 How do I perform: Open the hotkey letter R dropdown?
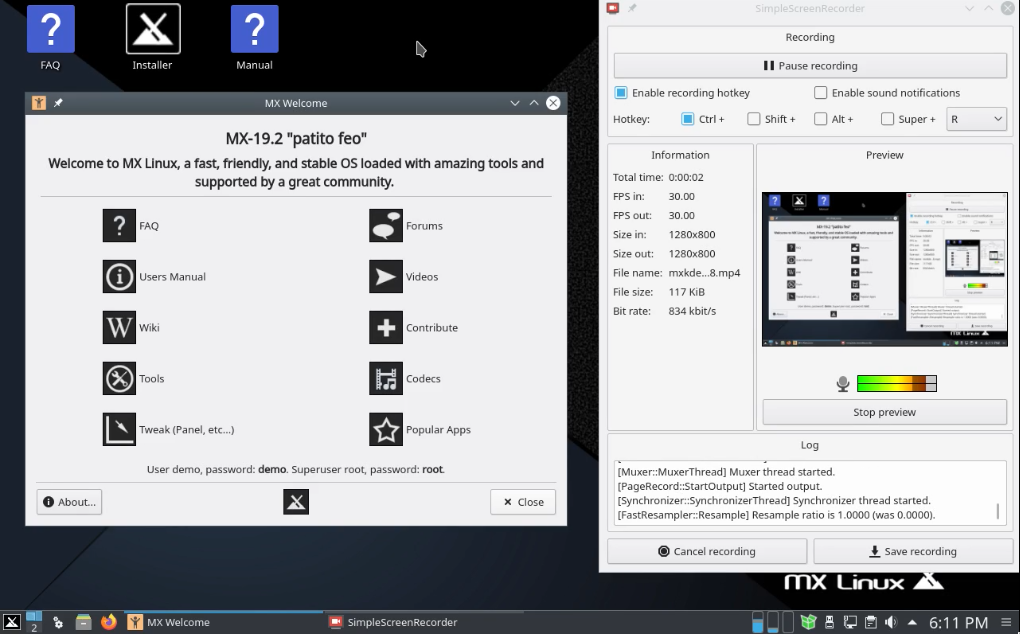[x=976, y=118]
